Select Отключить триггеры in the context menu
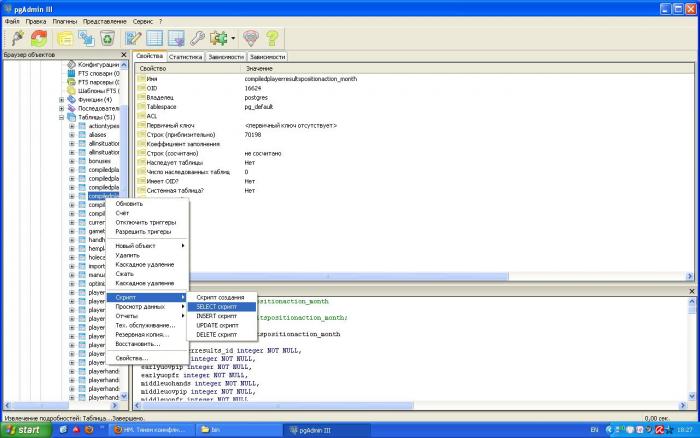The image size is (700, 438). tap(147, 222)
